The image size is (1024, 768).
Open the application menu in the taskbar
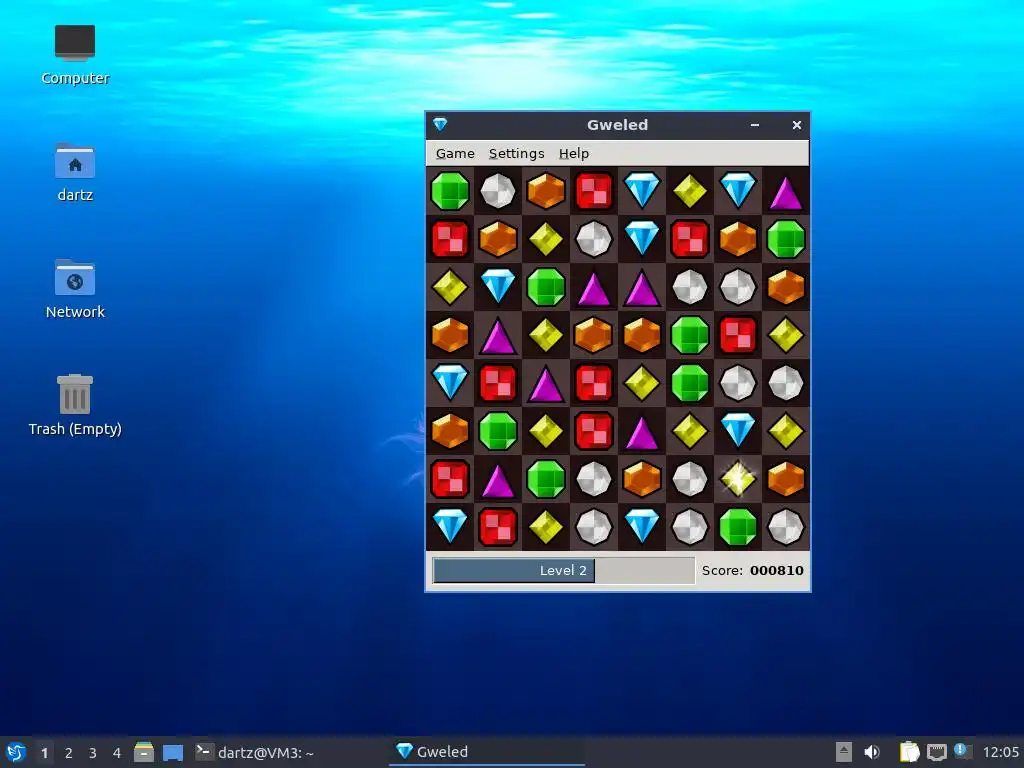15,752
